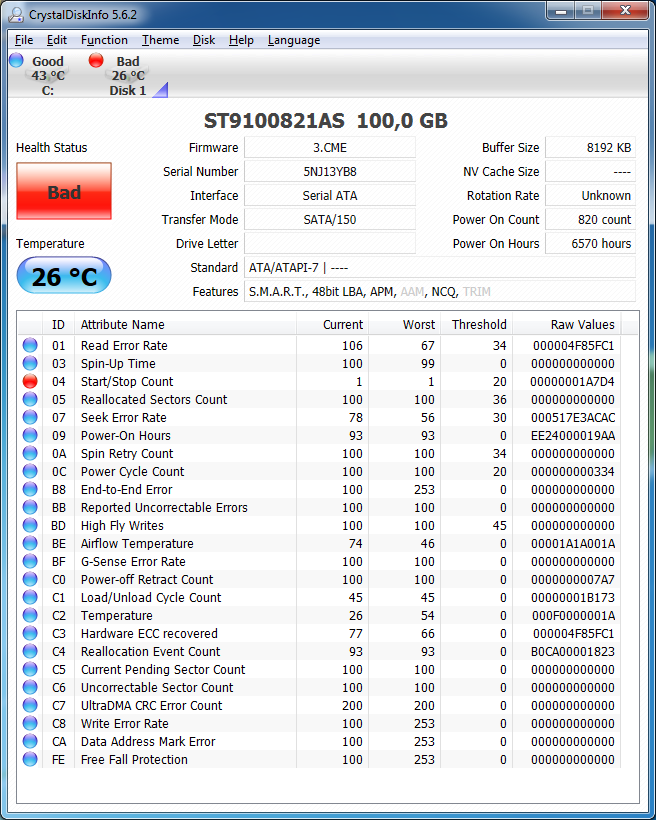Click the status icon for Spin Retry Count
The width and height of the screenshot is (656, 820).
coord(30,453)
